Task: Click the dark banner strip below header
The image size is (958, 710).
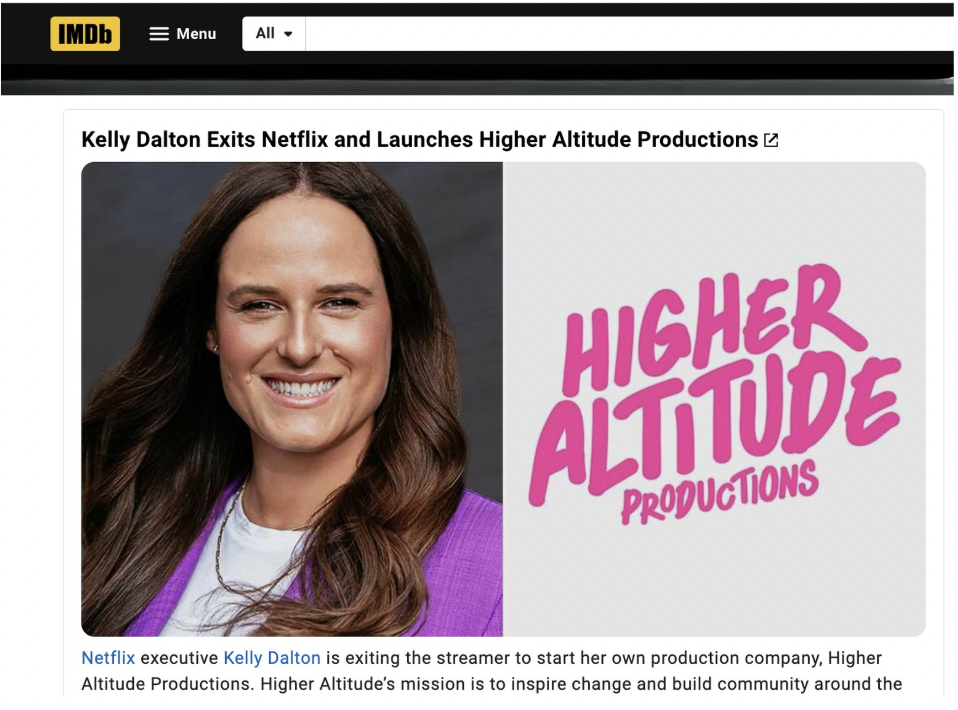Action: pos(477,80)
